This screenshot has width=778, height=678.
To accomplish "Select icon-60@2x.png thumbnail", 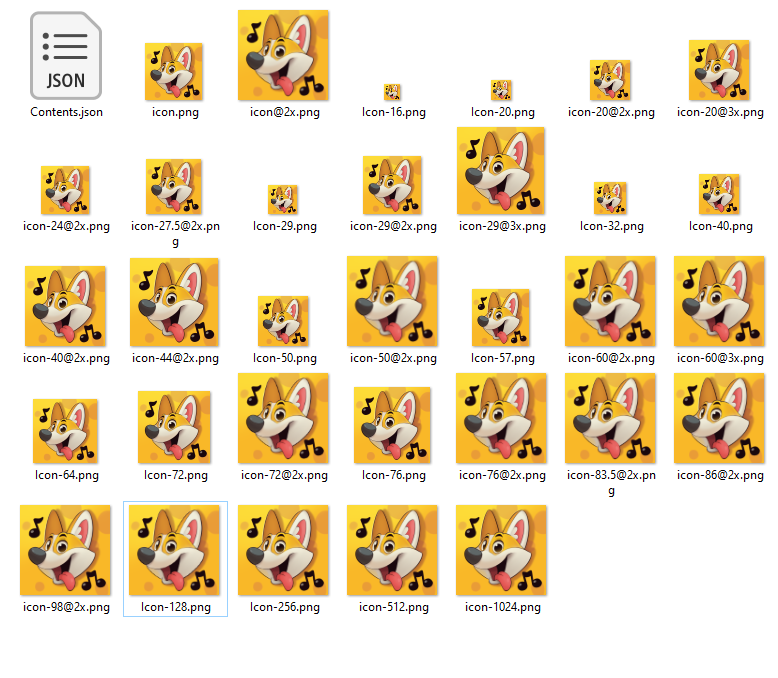I will click(x=610, y=301).
